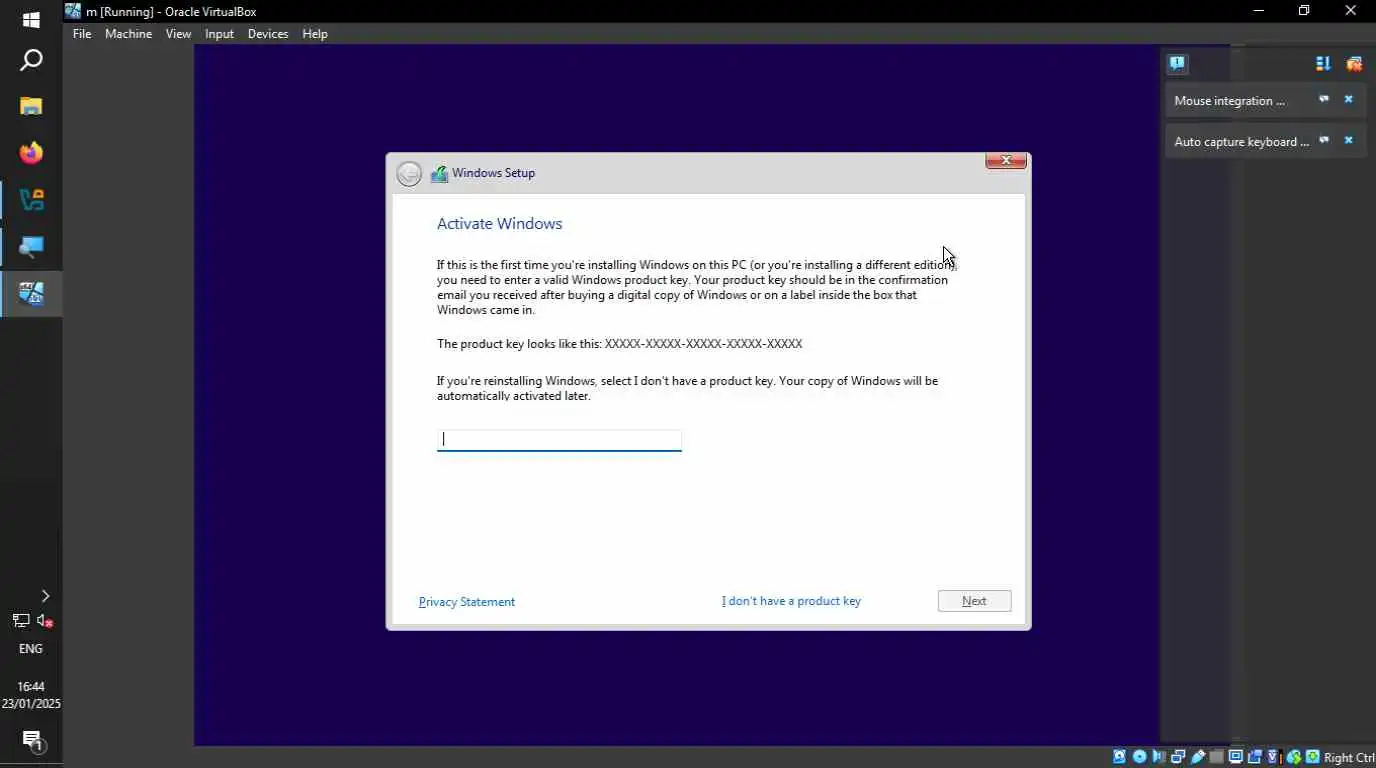Open the Privacy Statement link
1376x768 pixels.
pyautogui.click(x=467, y=602)
